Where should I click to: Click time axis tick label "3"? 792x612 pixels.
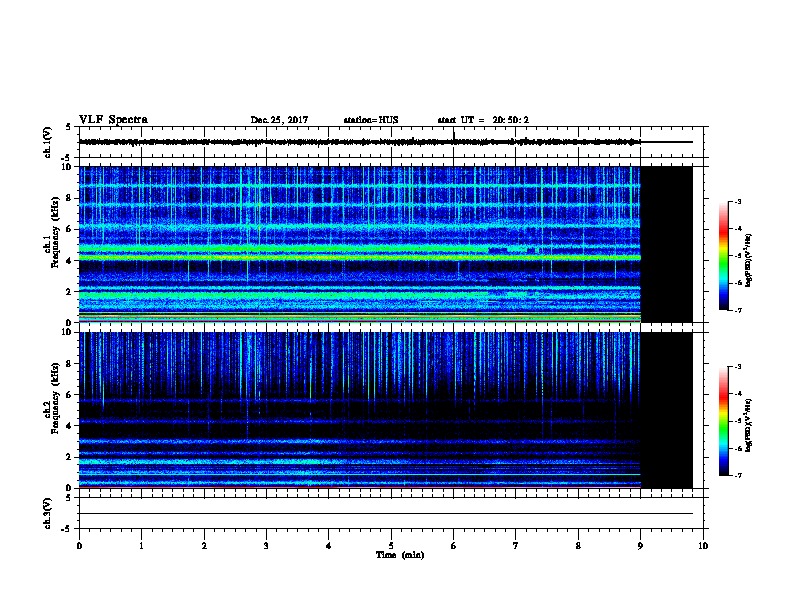coord(266,546)
